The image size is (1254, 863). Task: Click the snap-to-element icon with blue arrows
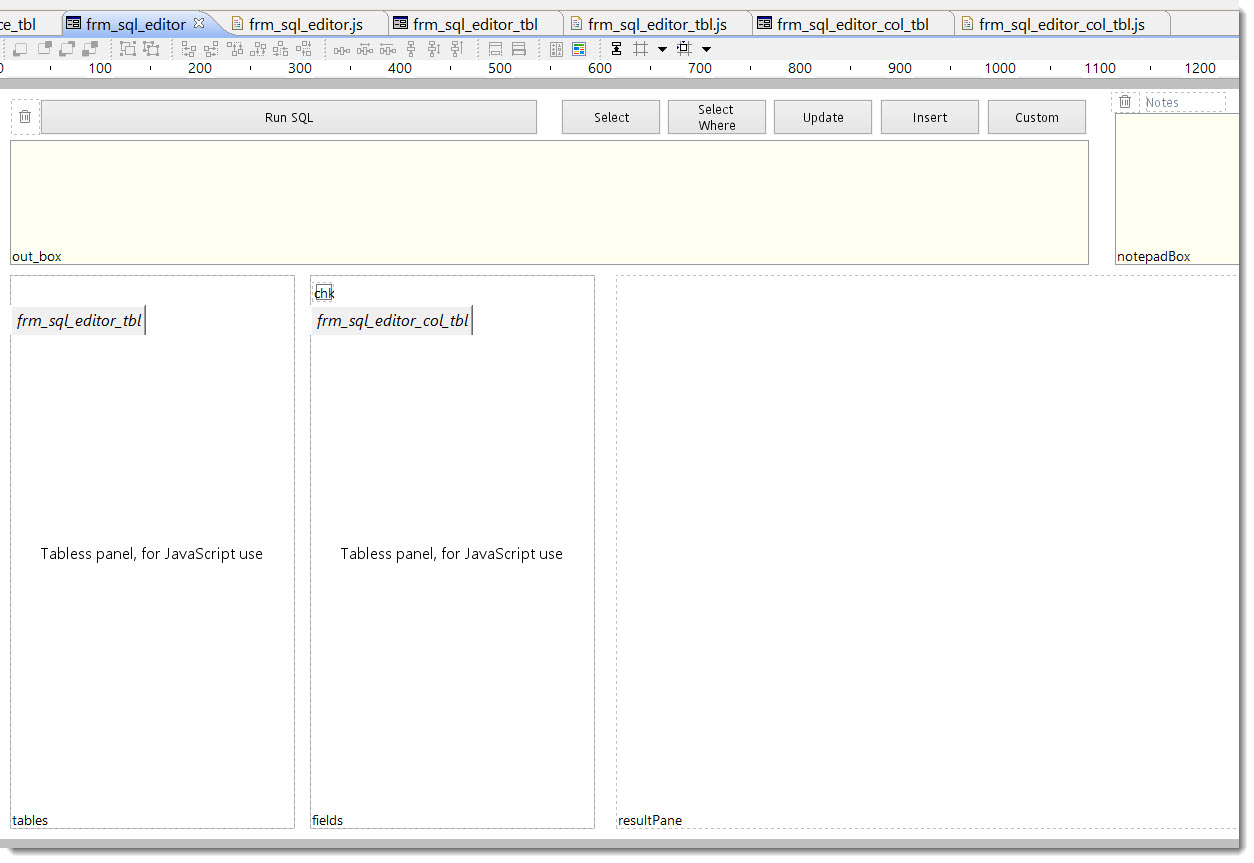click(x=683, y=49)
